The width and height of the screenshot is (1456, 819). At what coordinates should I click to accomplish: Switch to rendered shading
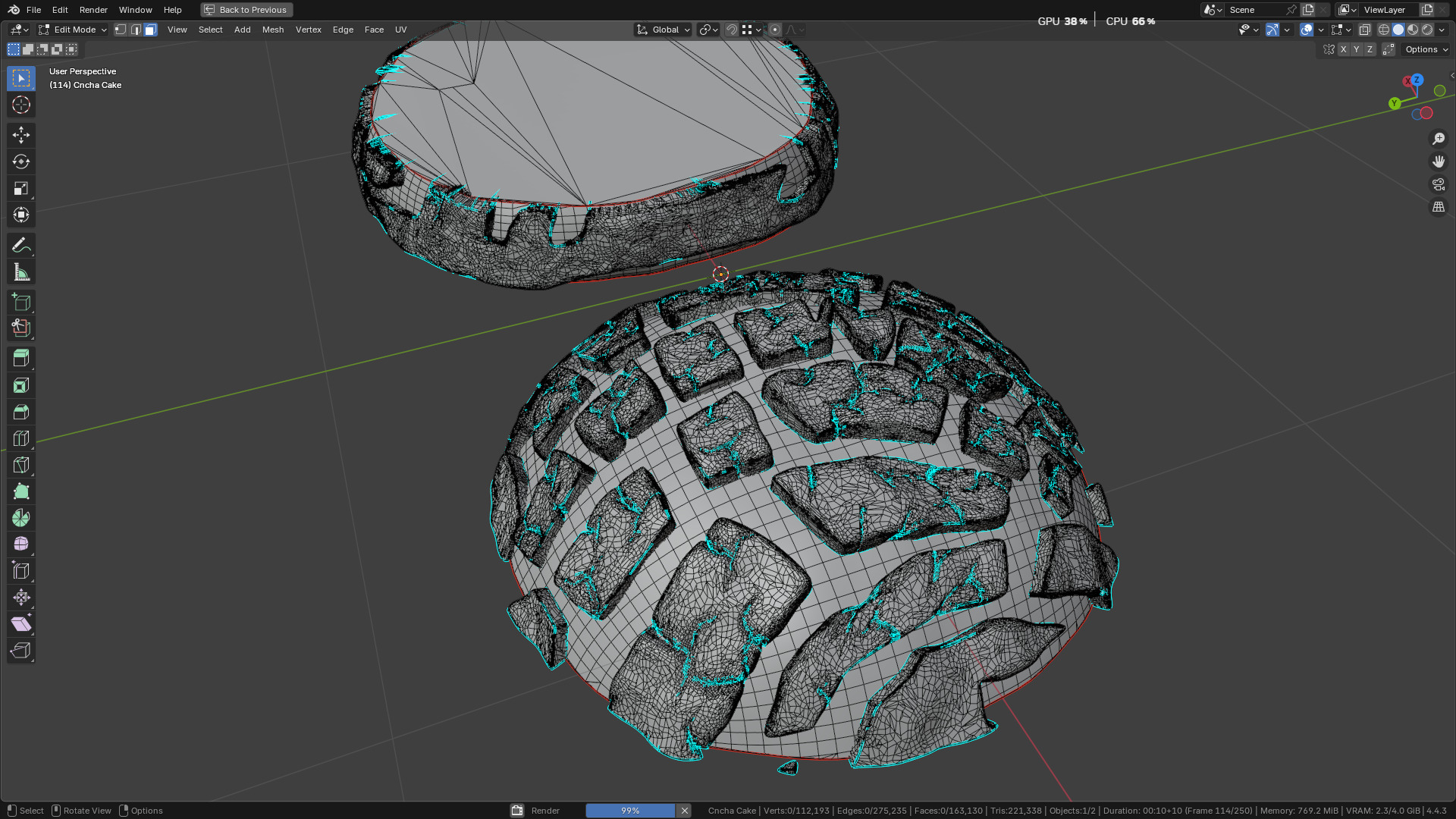pos(1427,30)
